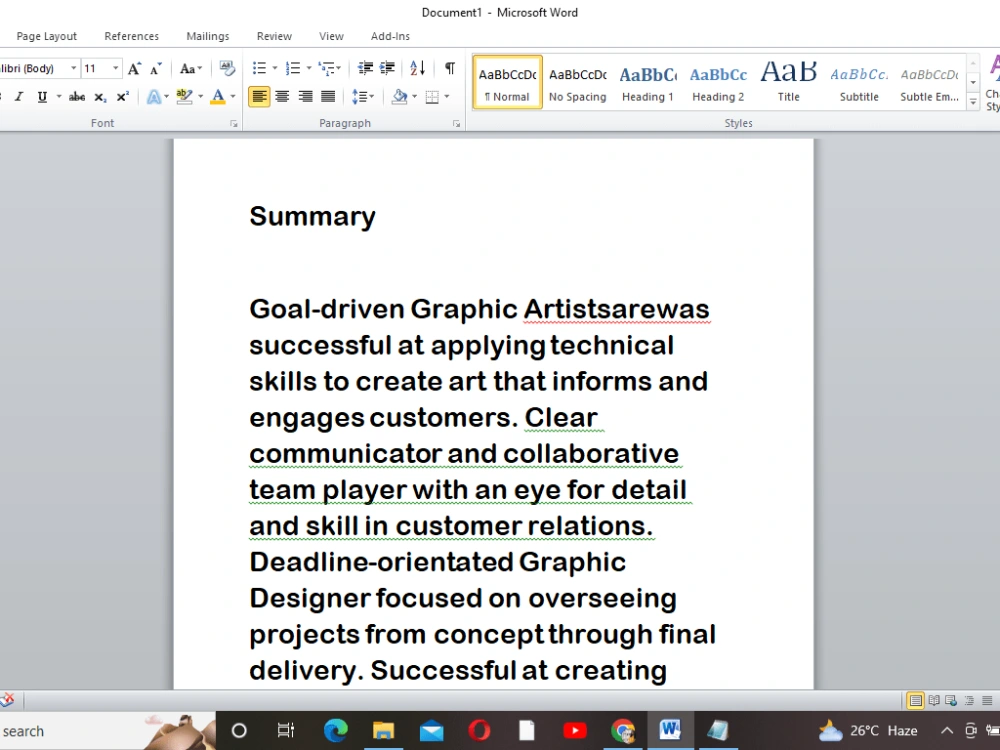Expand bullets library dropdown arrow
1000x750 pixels.
tap(275, 68)
